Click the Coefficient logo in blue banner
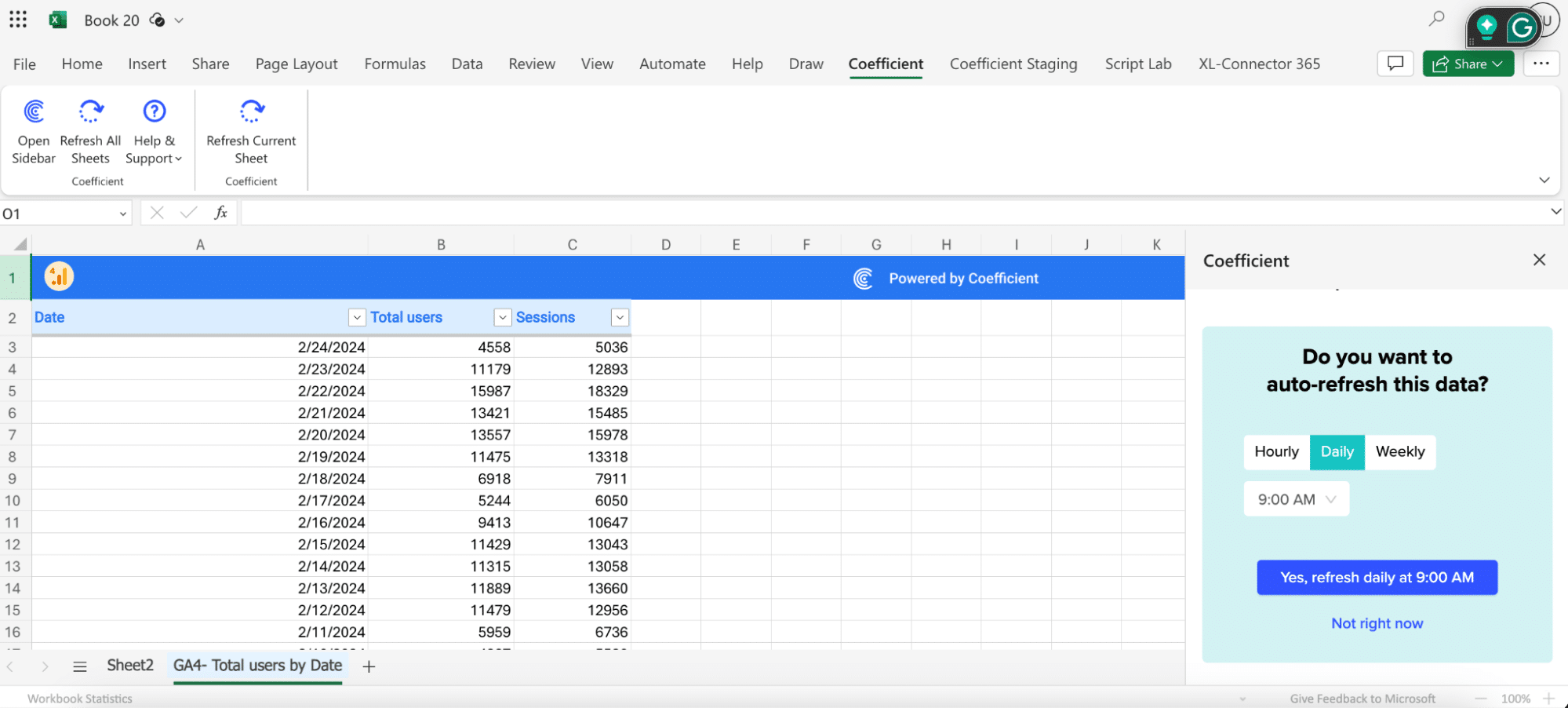 (x=863, y=279)
